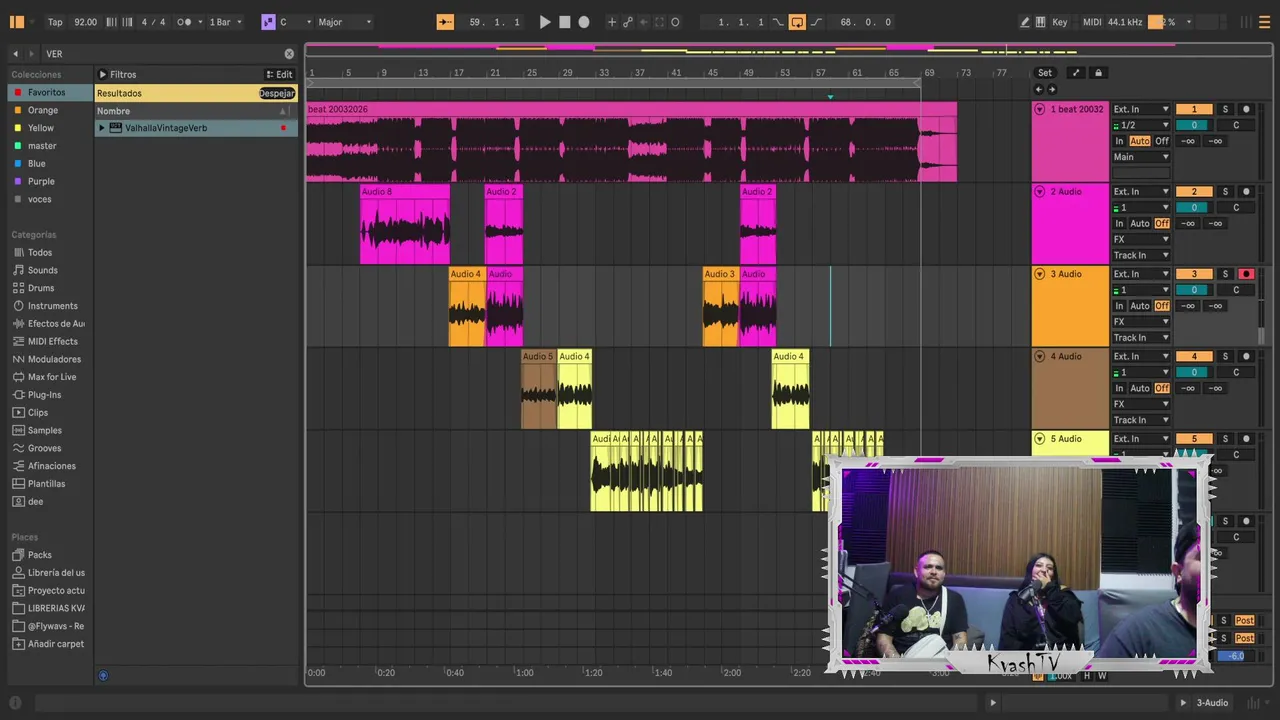Solo the 2 Audio track

(x=1225, y=192)
